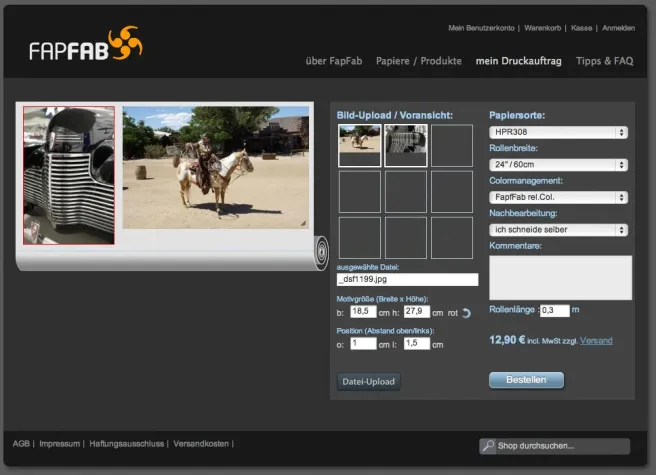The image size is (656, 475).
Task: Select the car grille image on roll
Action: 69,175
